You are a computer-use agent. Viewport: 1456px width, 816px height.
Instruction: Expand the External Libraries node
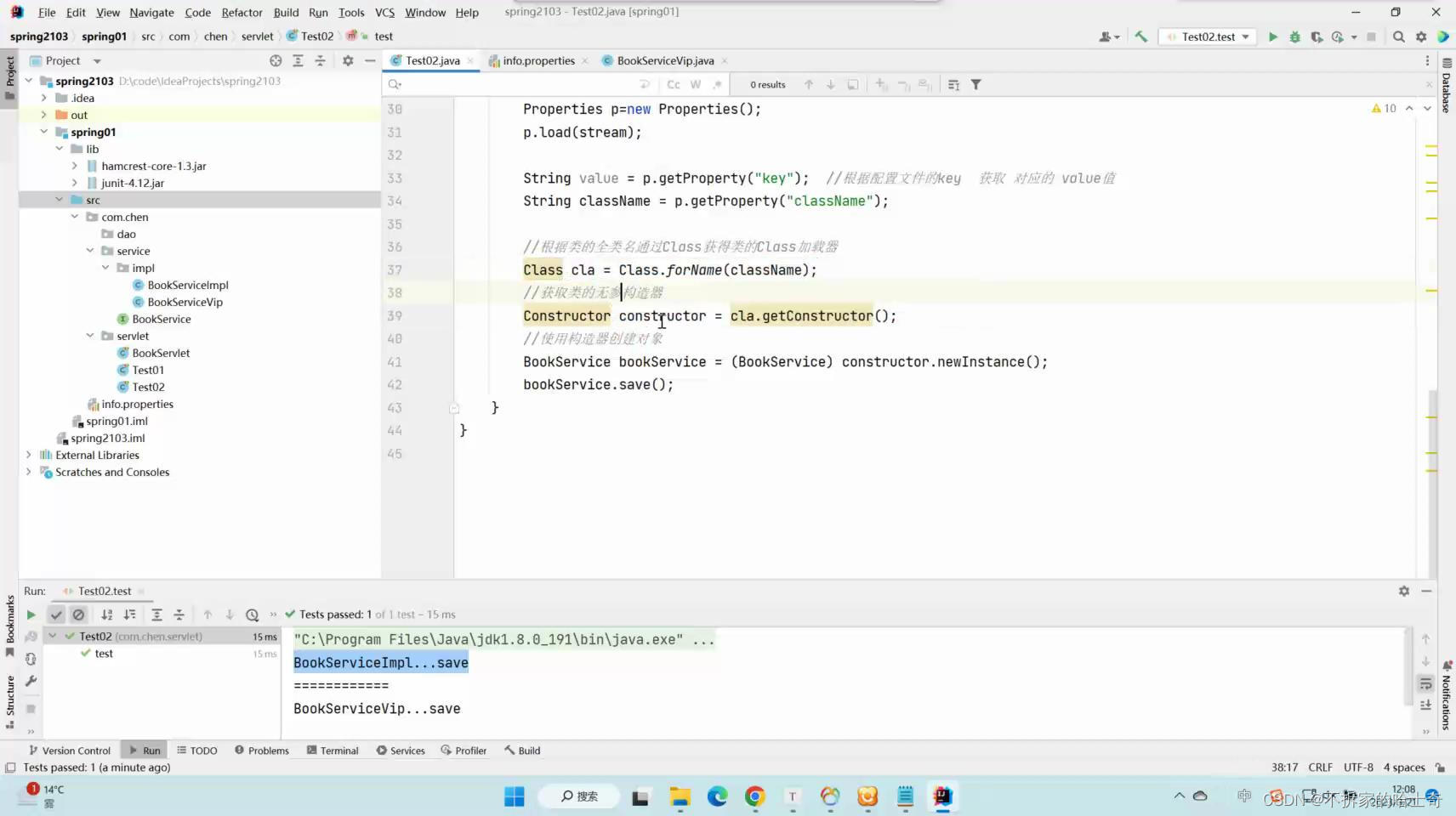[28, 455]
